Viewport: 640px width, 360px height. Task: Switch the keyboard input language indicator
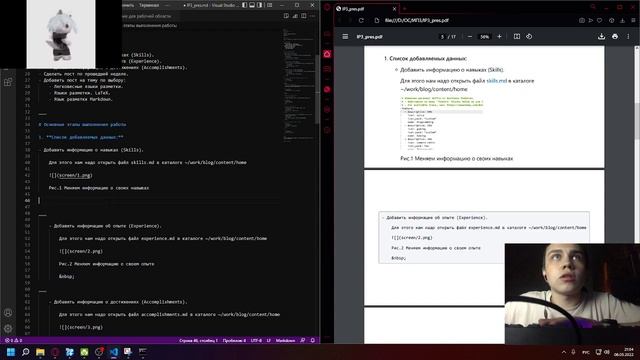586,352
